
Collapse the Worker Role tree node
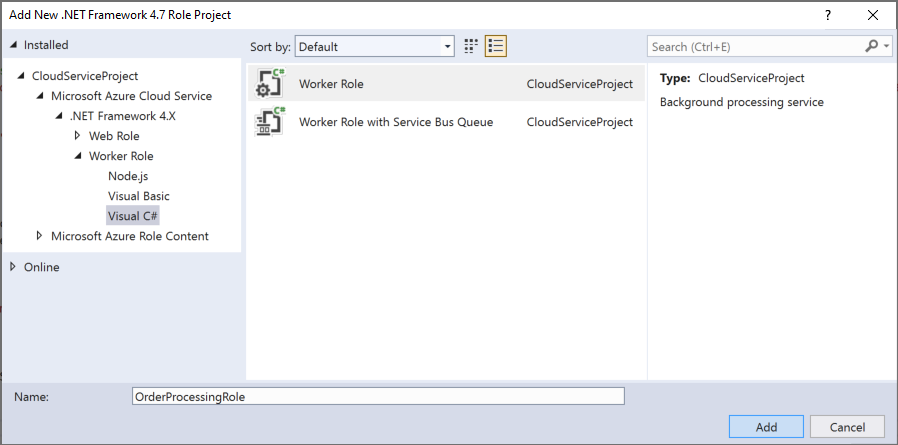(78, 156)
